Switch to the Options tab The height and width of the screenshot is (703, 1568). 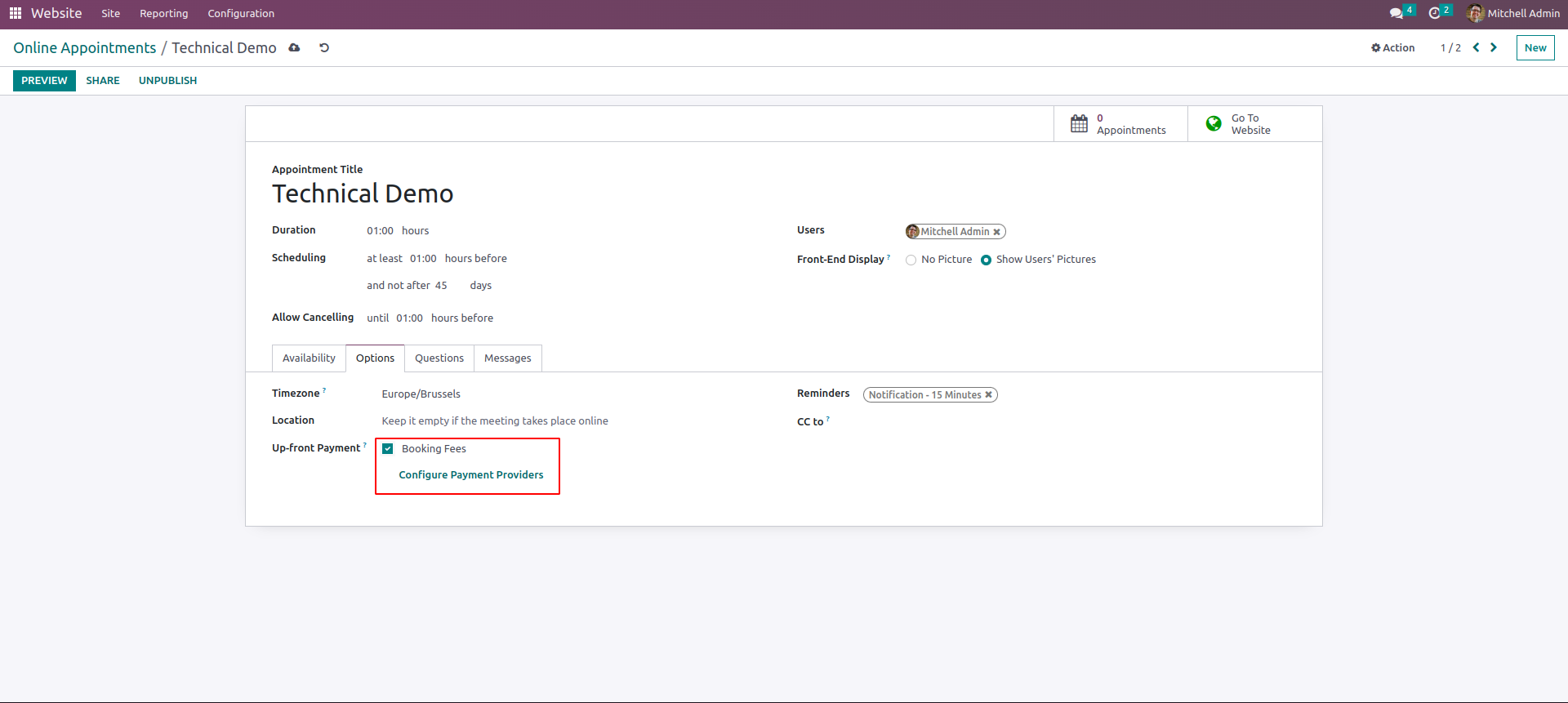(x=375, y=358)
